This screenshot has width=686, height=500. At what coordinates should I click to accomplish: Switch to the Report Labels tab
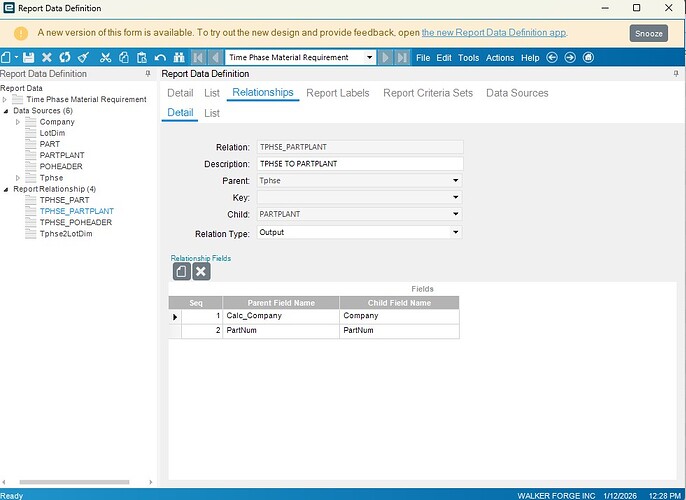pos(337,93)
